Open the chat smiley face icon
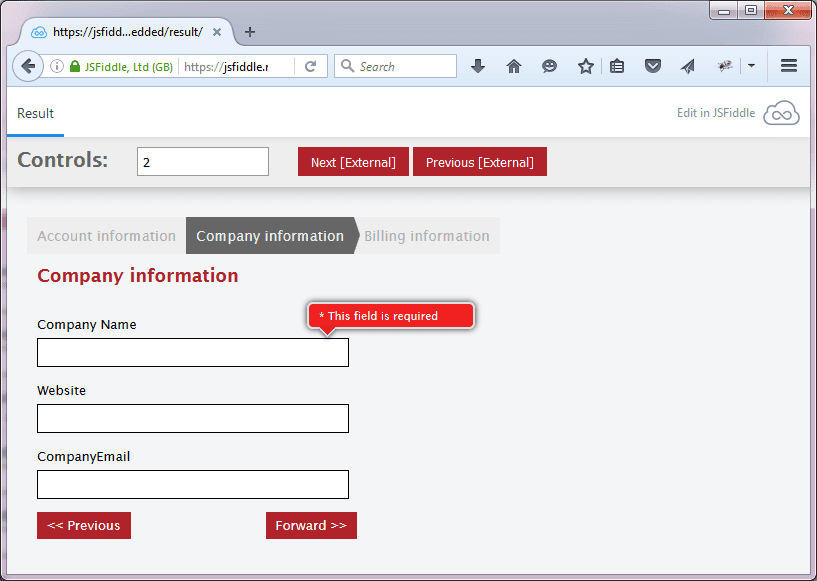The image size is (817, 581). pos(549,66)
